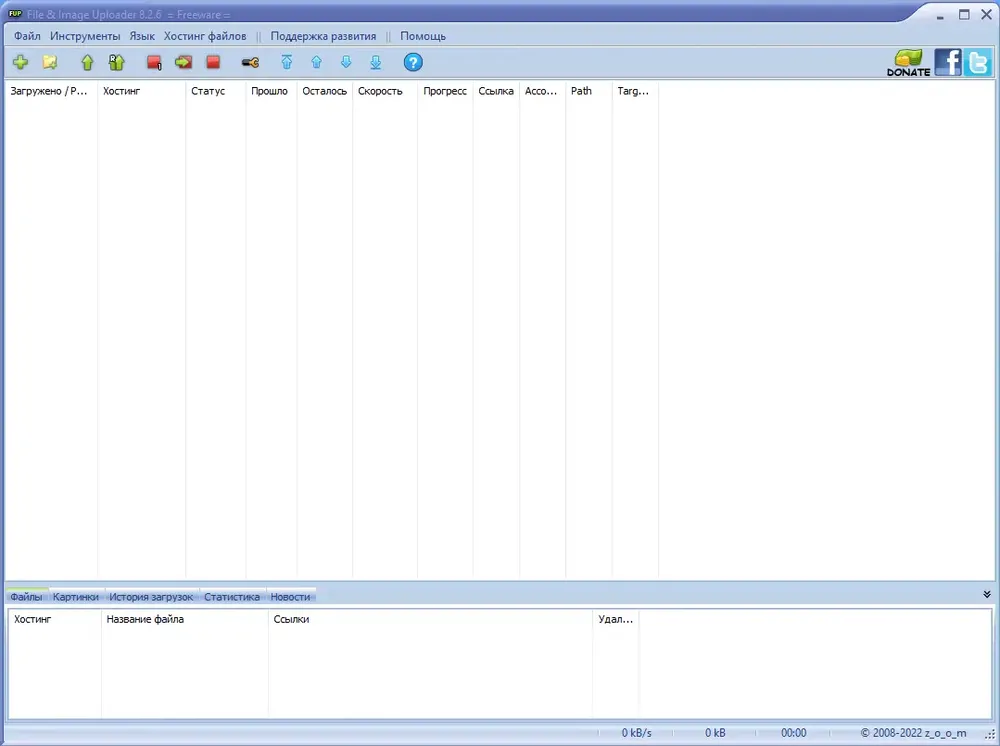1000x746 pixels.
Task: Click the Acco... column header
Action: (x=542, y=91)
